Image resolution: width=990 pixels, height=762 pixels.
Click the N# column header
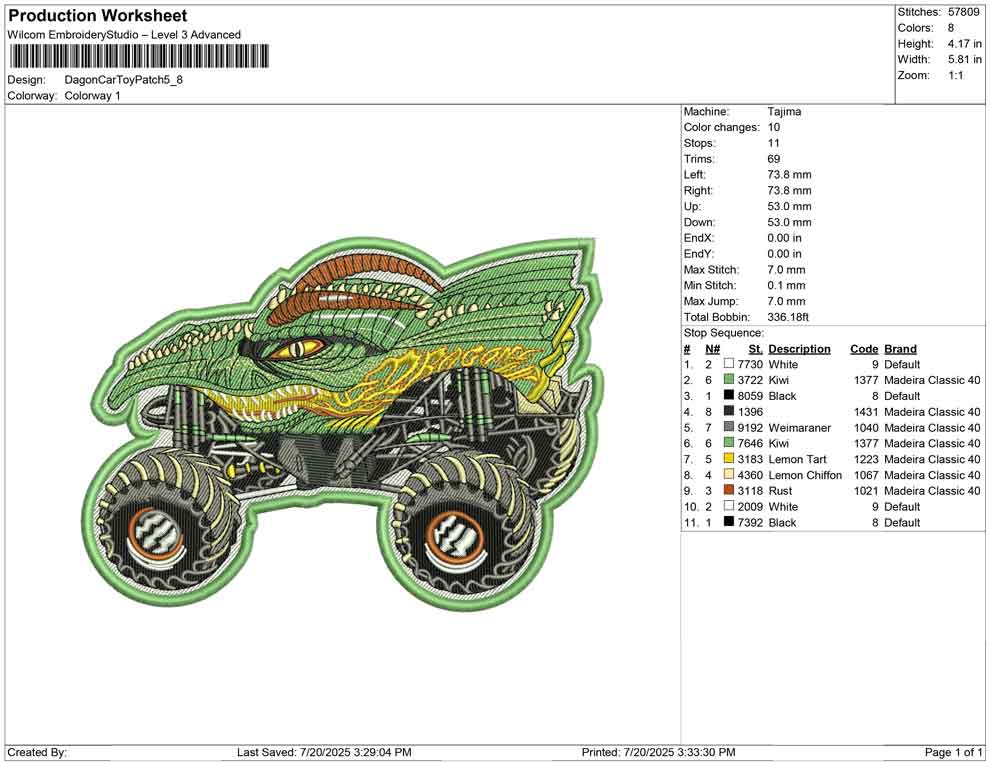coord(713,348)
